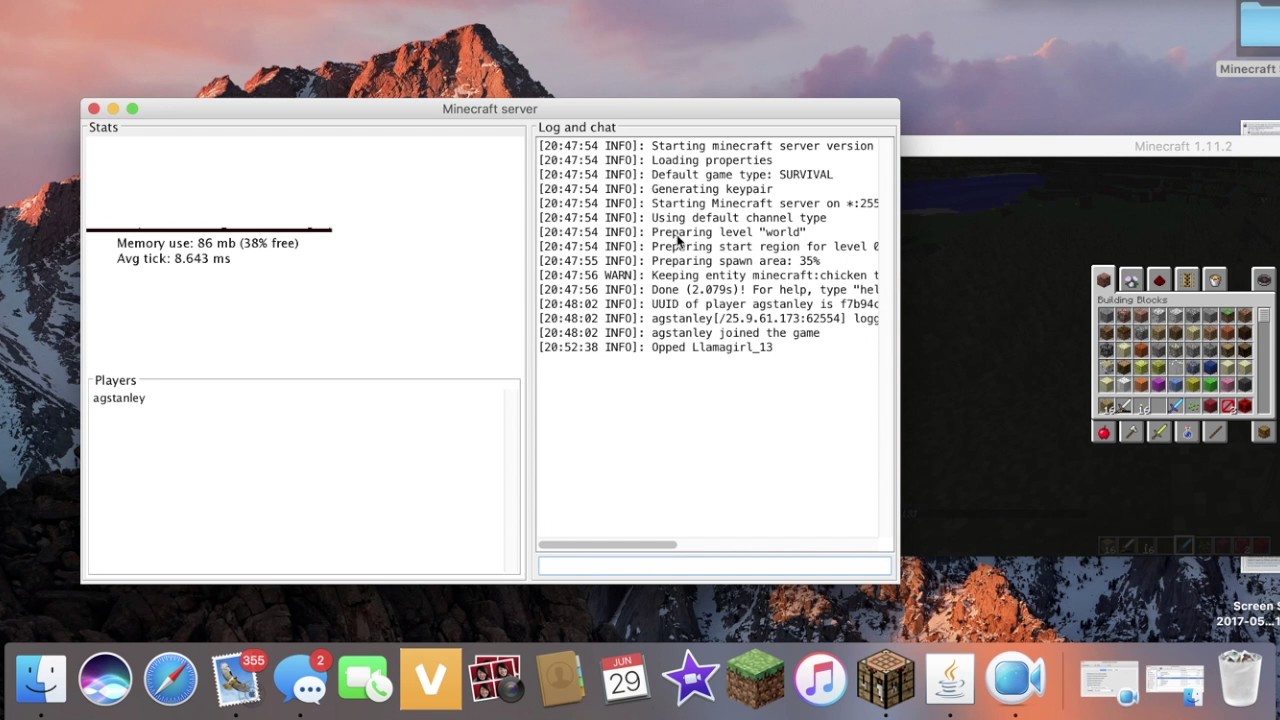Click the "Generating keypair" log line
Screen dimensions: 1280x720
pyautogui.click(x=655, y=189)
